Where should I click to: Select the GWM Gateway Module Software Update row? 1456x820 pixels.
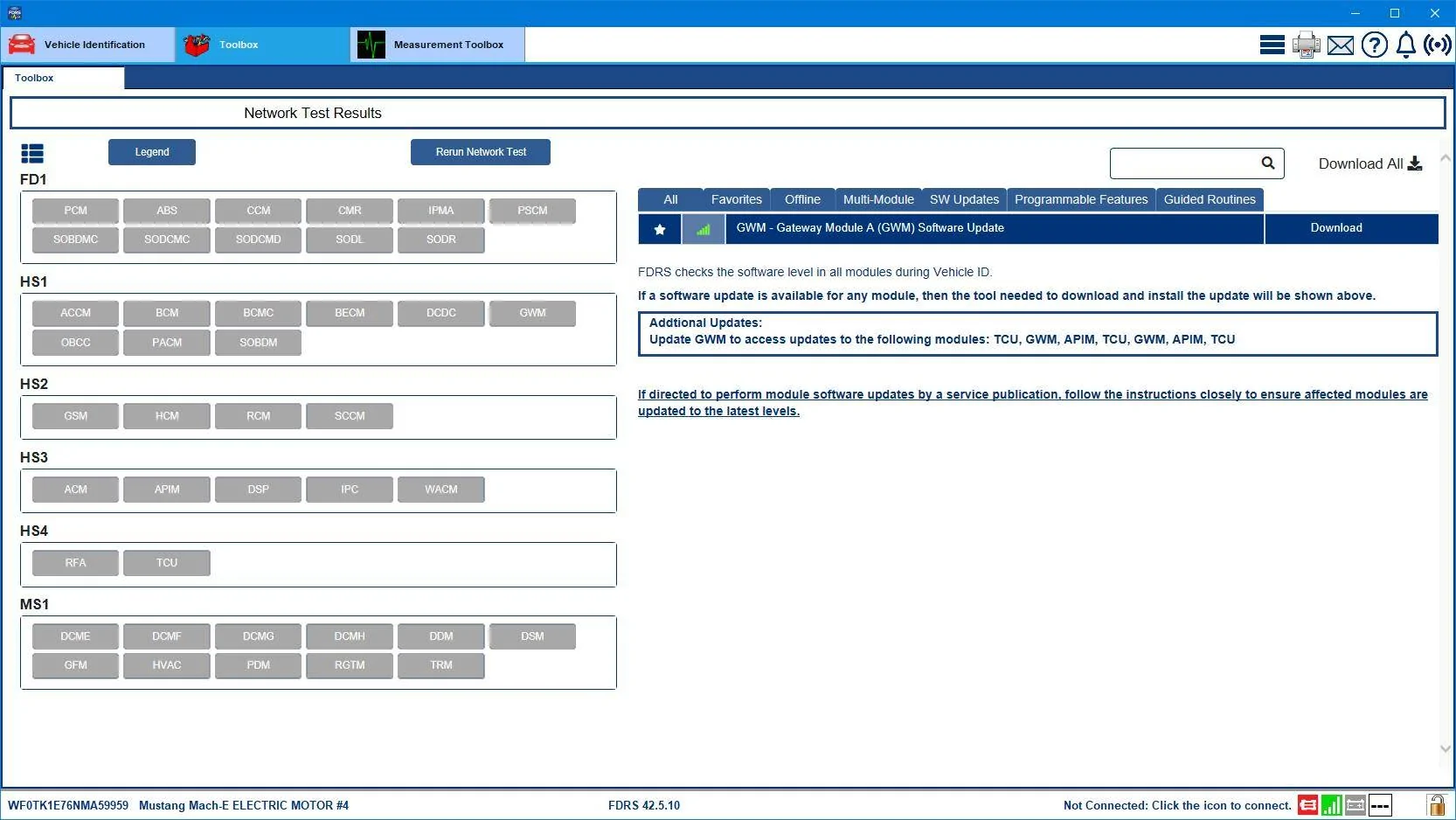point(995,229)
